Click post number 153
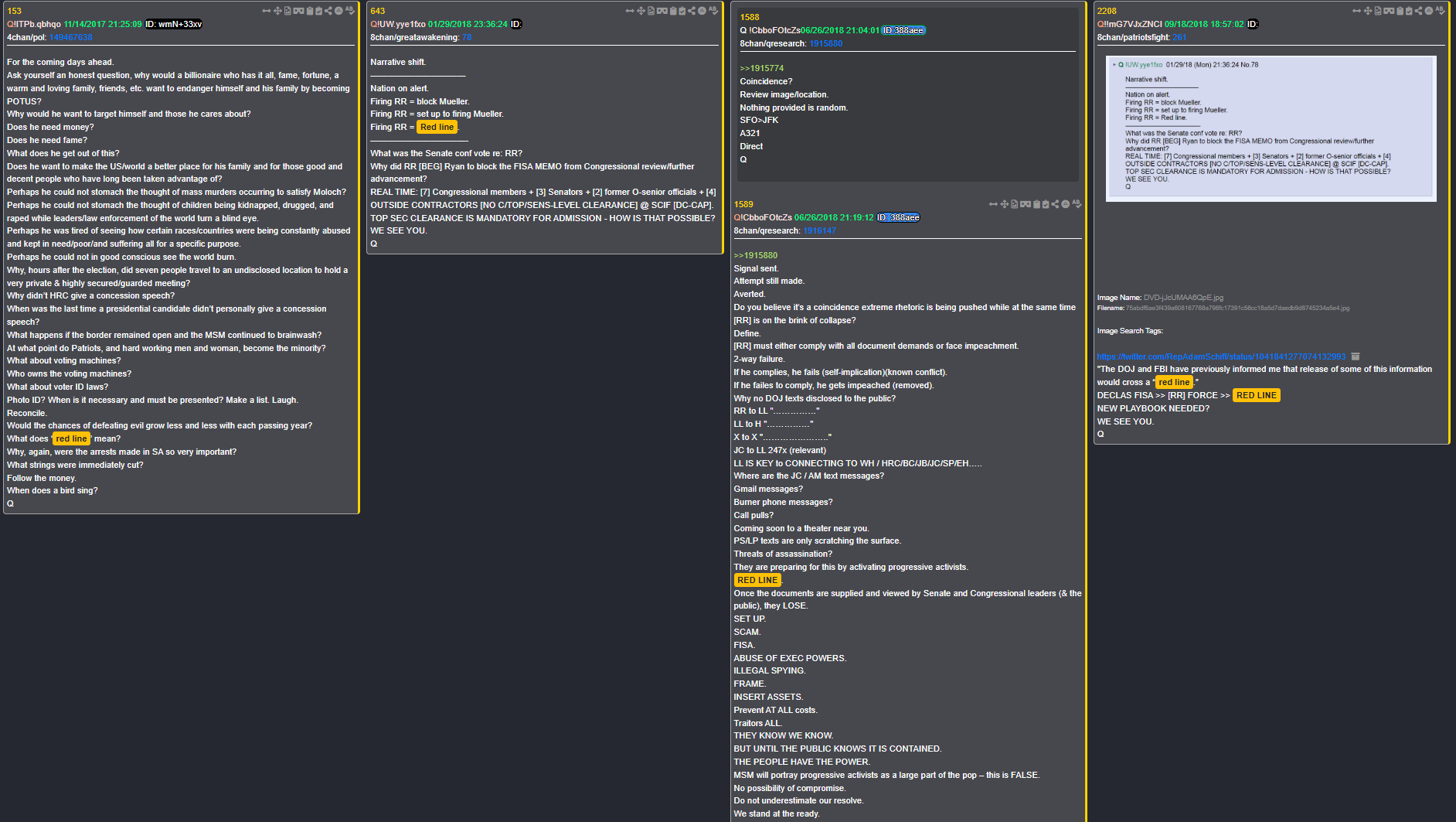This screenshot has height=822, width=1456. 14,11
